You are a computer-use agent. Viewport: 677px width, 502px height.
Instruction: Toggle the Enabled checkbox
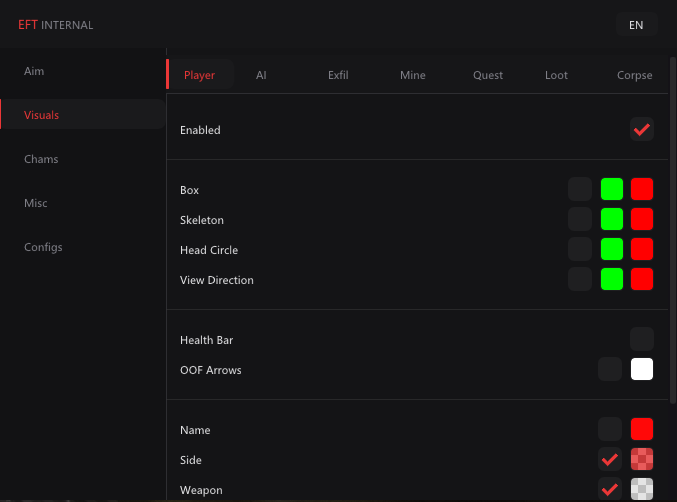coord(642,129)
